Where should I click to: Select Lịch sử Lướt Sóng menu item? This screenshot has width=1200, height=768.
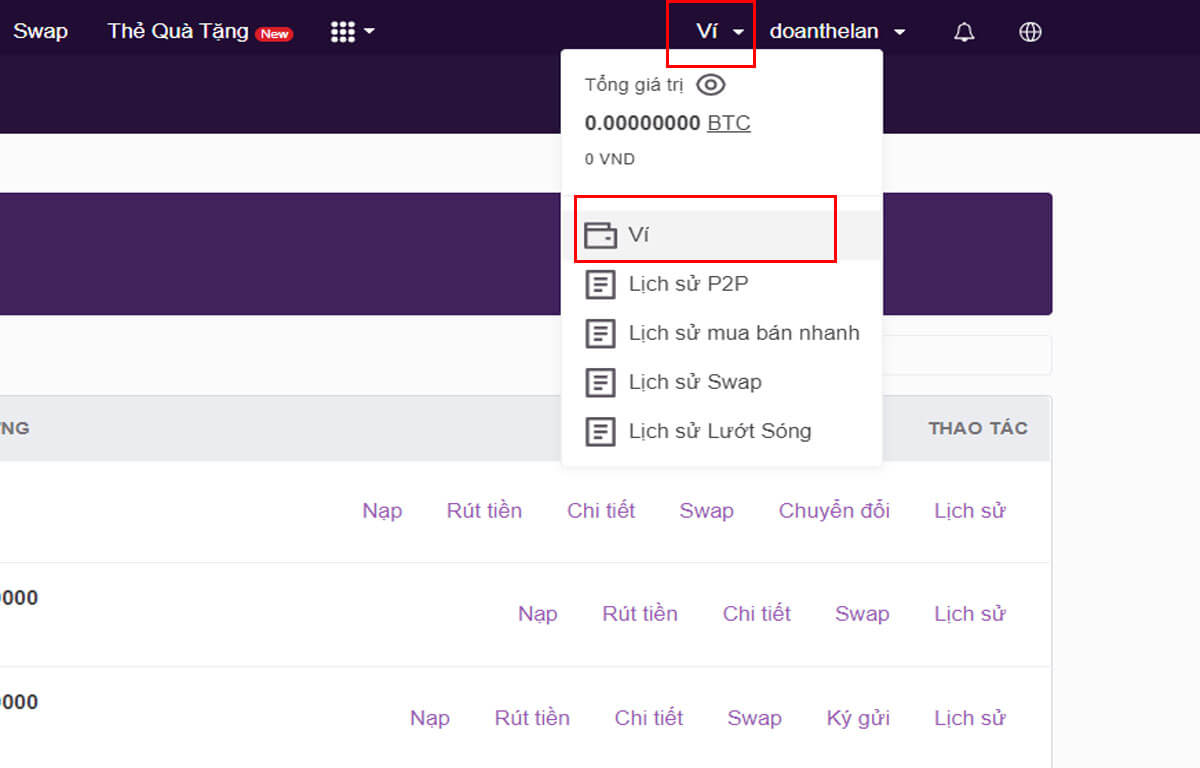719,431
